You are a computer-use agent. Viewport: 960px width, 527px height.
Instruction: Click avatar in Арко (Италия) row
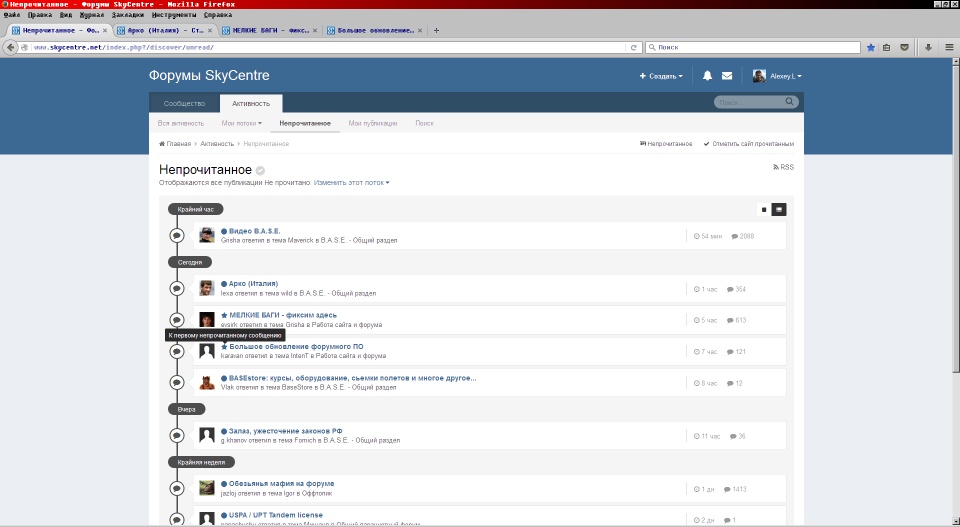click(x=207, y=288)
